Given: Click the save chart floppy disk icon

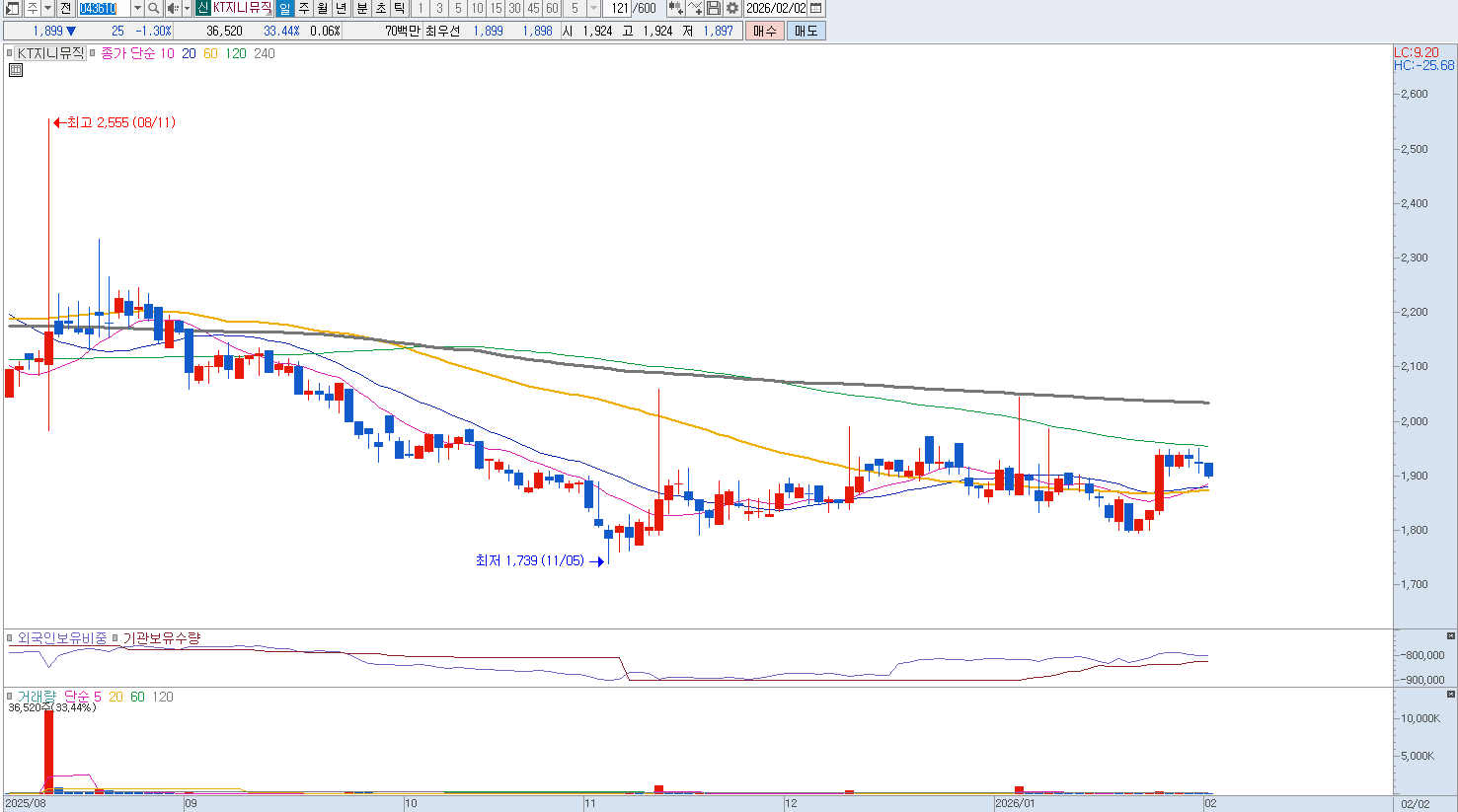Looking at the screenshot, I should click(x=714, y=8).
